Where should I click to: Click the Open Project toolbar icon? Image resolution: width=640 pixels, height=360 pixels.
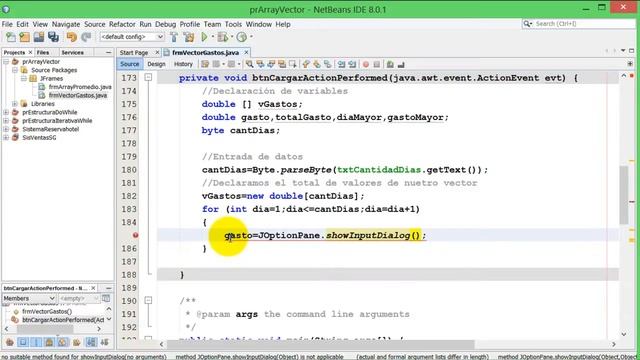point(39,37)
